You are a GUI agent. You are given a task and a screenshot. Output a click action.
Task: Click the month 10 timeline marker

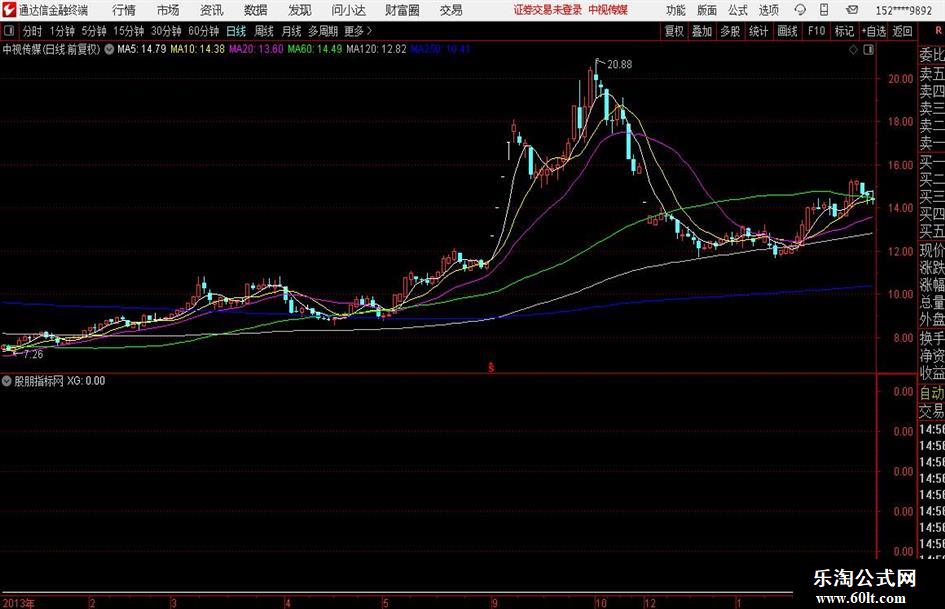[601, 603]
